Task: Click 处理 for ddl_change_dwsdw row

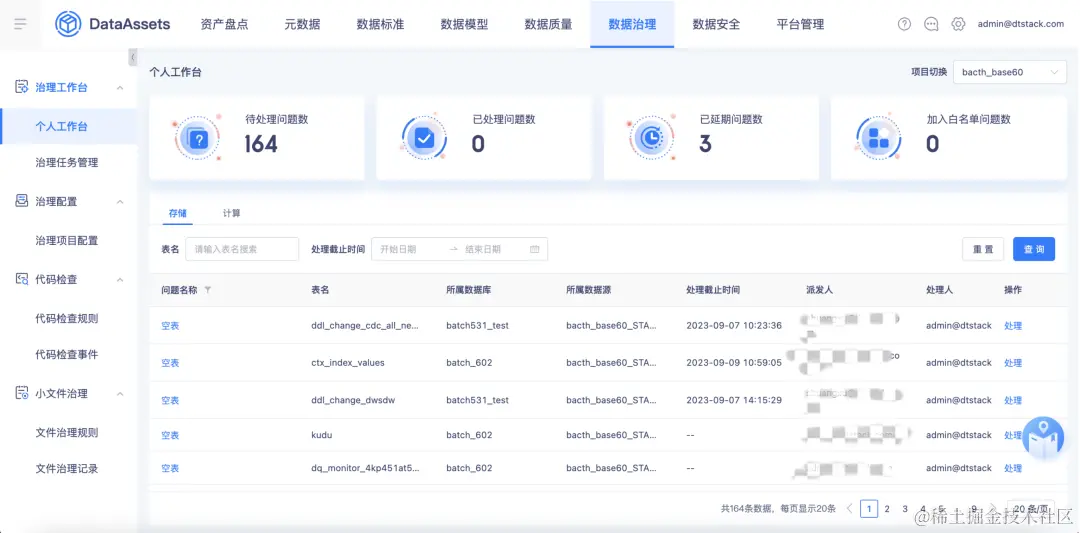Action: (1012, 400)
